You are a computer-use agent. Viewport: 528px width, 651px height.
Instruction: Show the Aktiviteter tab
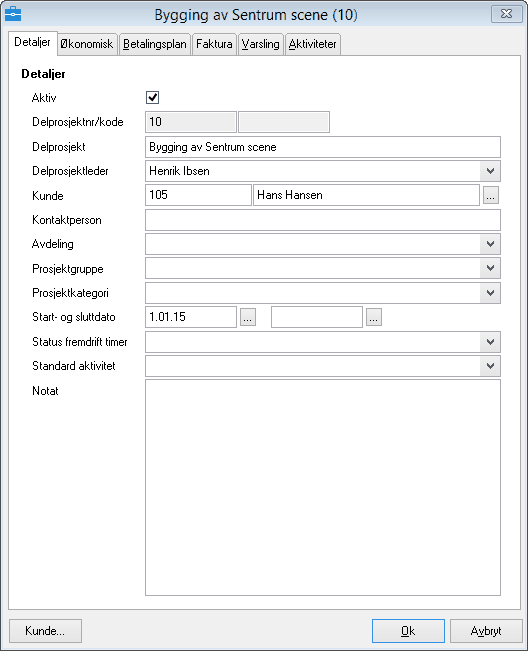(x=313, y=44)
